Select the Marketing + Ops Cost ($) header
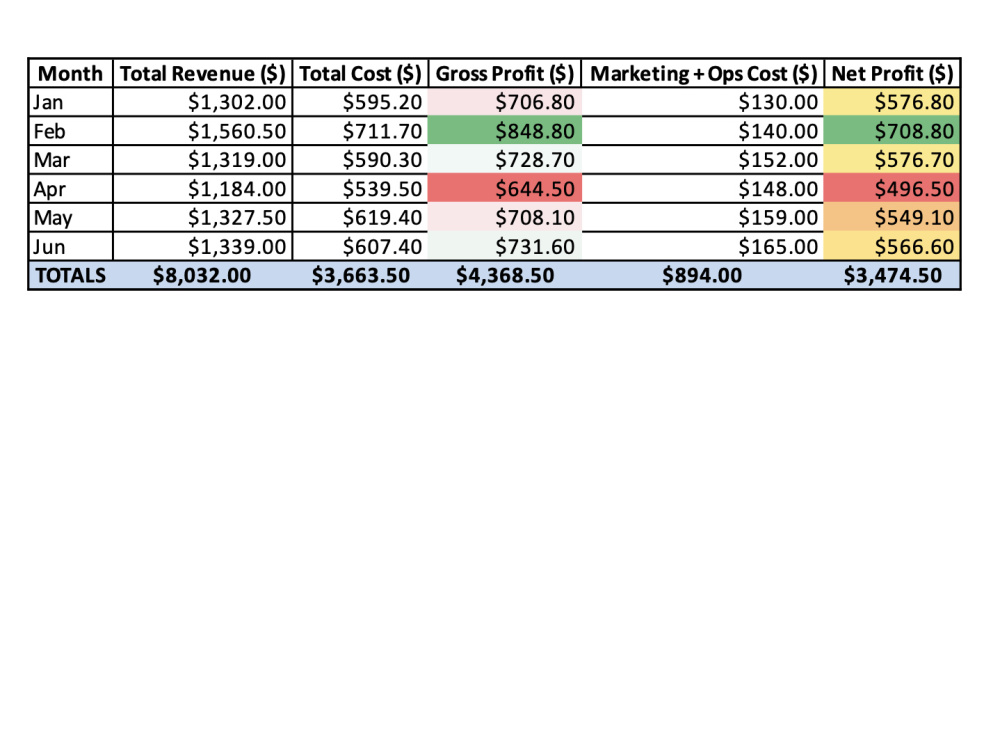This screenshot has width=1000, height=750. pyautogui.click(x=703, y=73)
